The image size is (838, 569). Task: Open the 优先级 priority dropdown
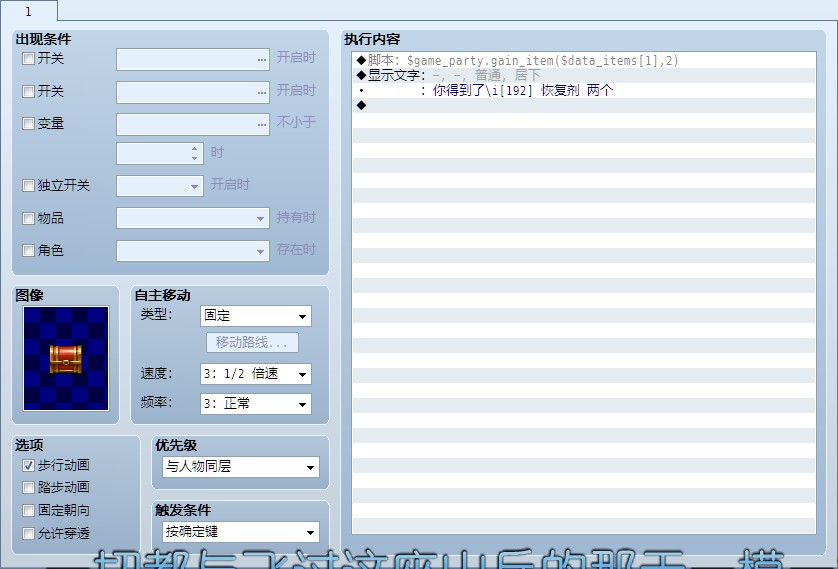tap(240, 467)
